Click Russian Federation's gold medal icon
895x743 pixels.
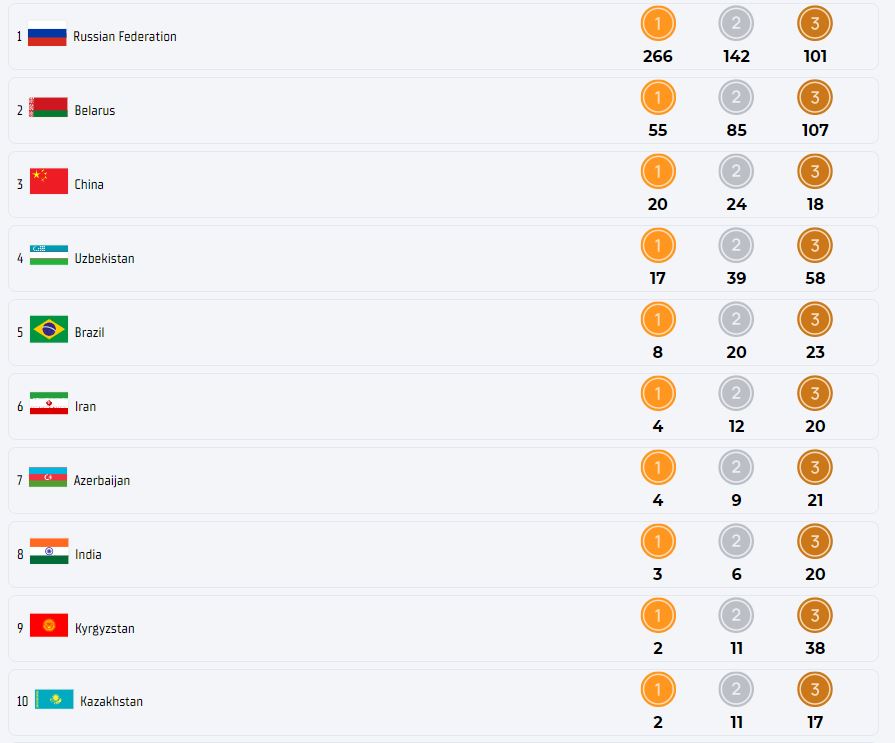658,23
